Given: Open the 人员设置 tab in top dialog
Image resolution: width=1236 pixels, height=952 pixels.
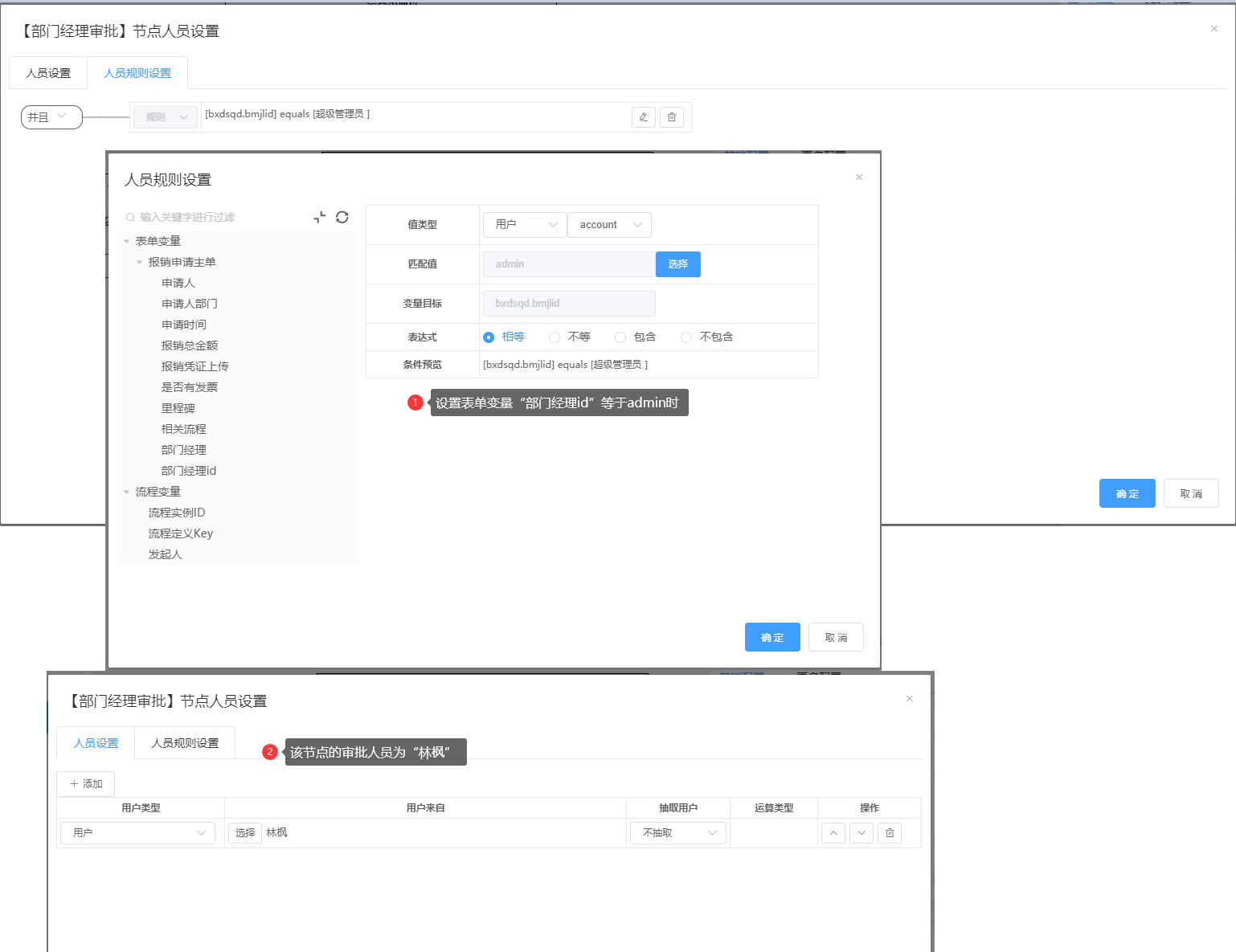Looking at the screenshot, I should click(x=48, y=73).
